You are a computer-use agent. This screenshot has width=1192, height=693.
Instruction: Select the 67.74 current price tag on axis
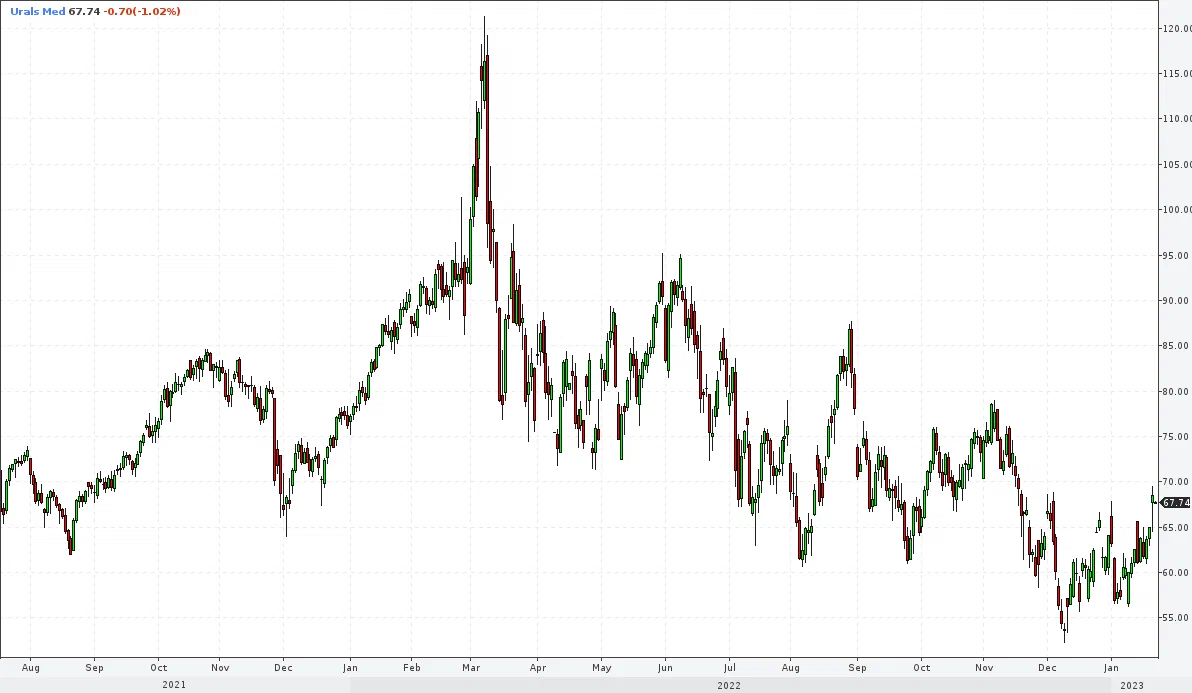pyautogui.click(x=1176, y=502)
